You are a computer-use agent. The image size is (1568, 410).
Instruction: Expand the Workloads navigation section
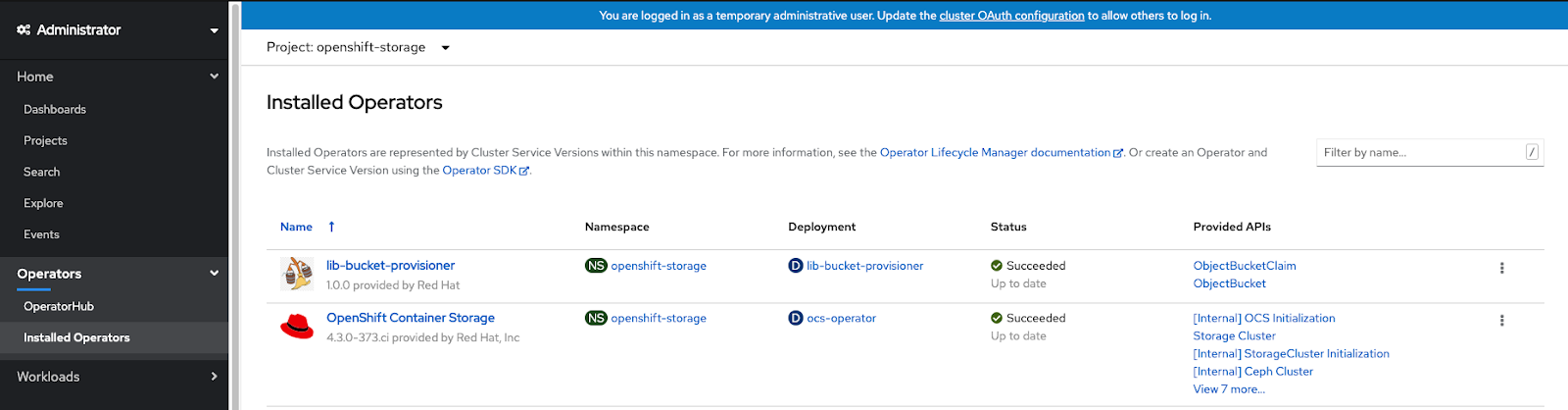point(214,377)
